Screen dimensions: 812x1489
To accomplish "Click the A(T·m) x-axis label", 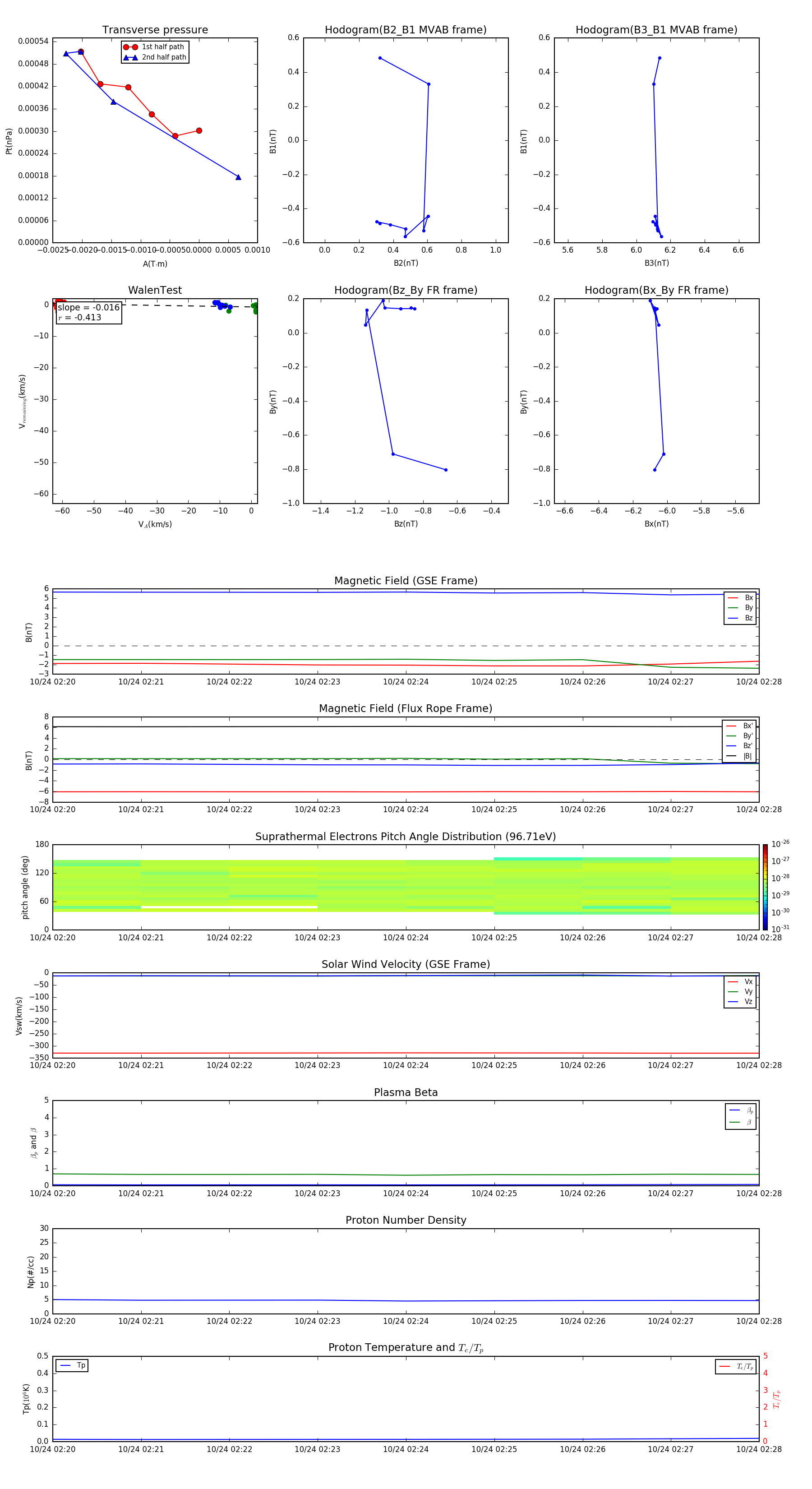I will point(155,264).
